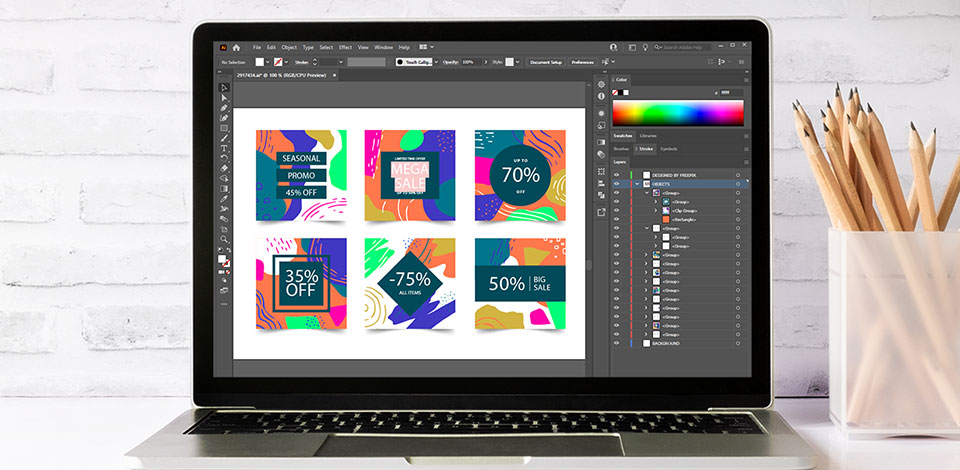The image size is (960, 470).
Task: Open the graphic Style dropdown
Action: coord(518,62)
